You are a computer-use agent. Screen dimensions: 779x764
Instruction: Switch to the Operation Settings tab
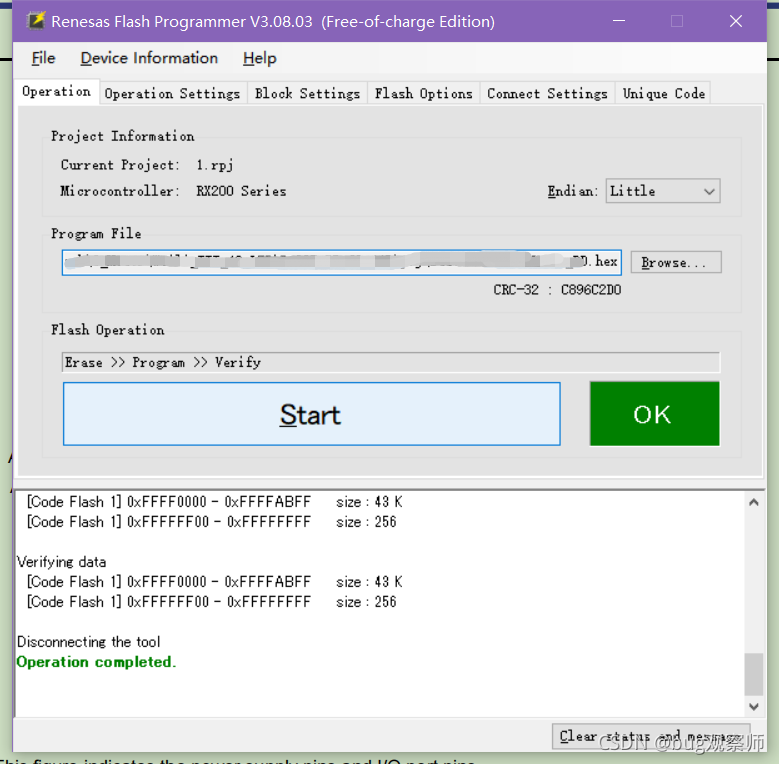click(172, 93)
